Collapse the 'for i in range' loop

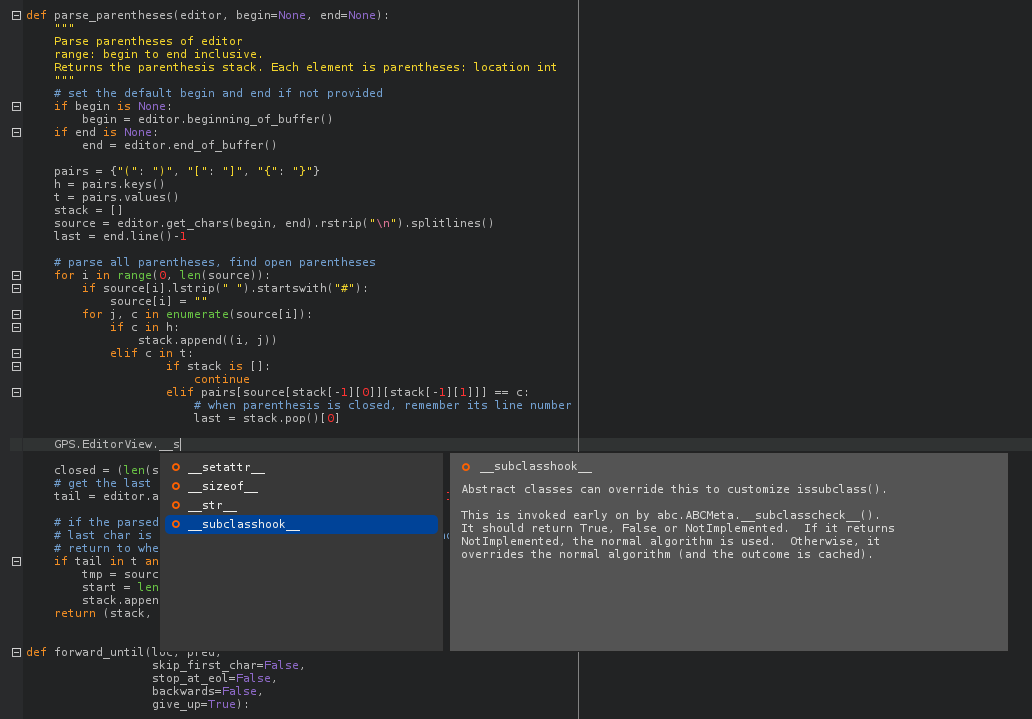coord(16,275)
